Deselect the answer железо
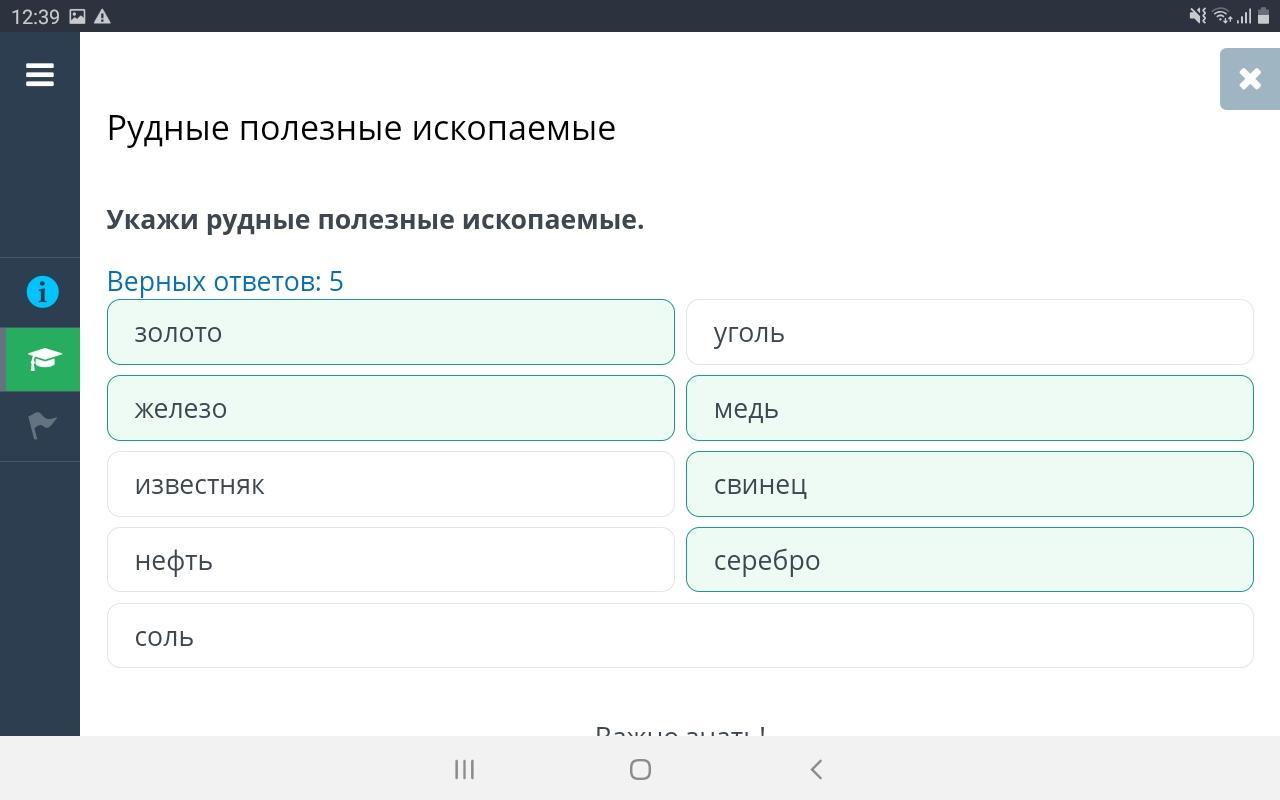Image resolution: width=1280 pixels, height=800 pixels. 390,408
